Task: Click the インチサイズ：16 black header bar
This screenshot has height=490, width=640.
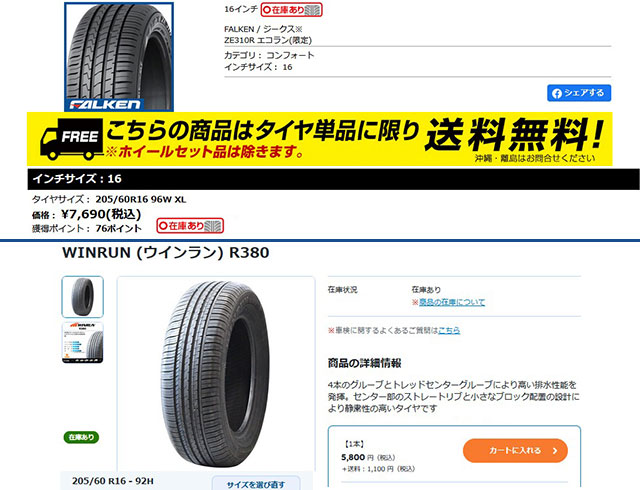Action: tap(333, 179)
